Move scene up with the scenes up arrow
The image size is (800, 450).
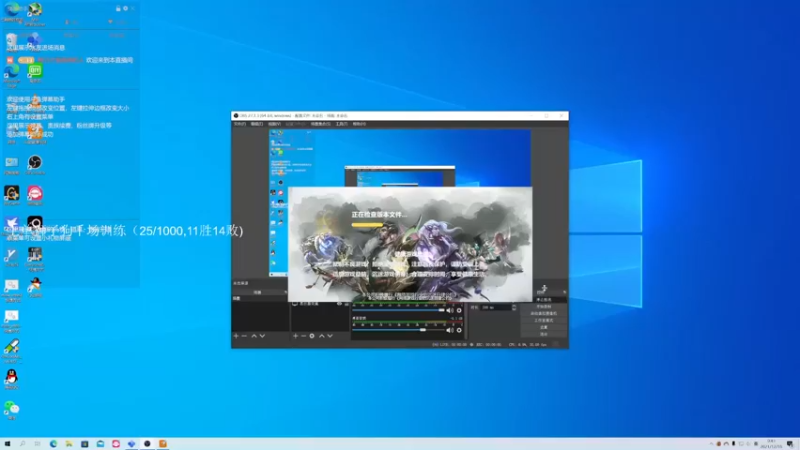254,336
